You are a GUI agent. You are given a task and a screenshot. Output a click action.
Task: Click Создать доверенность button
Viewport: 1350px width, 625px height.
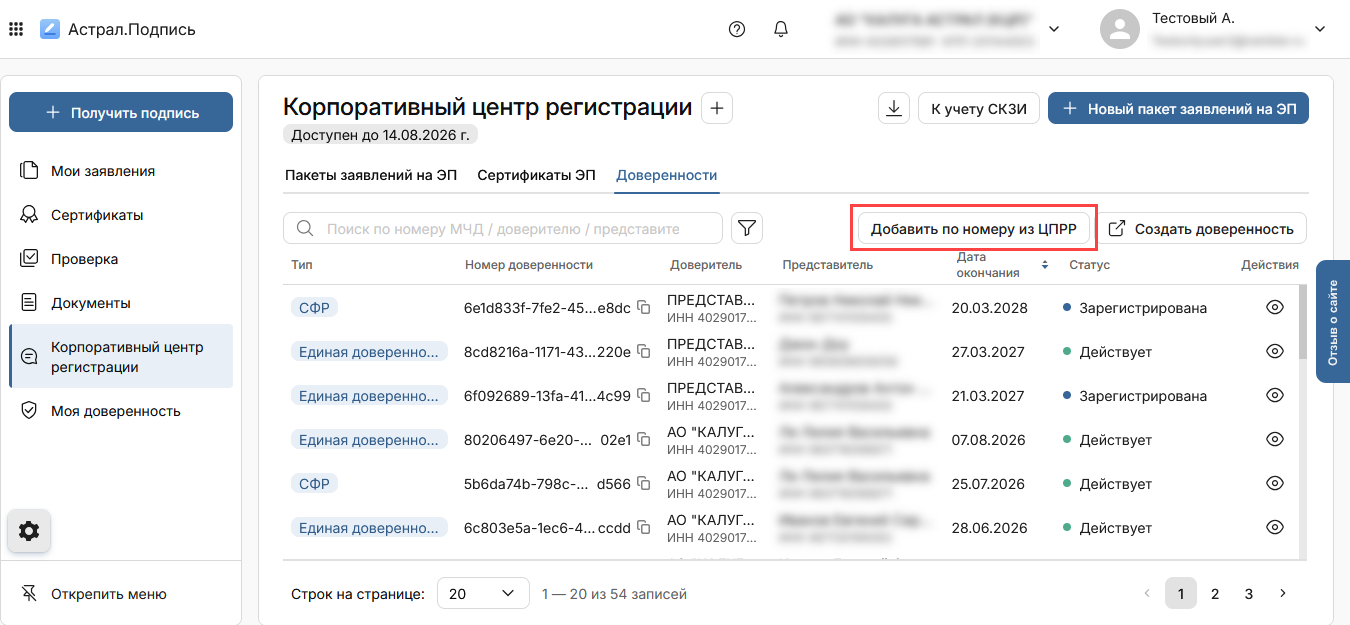click(x=1203, y=229)
